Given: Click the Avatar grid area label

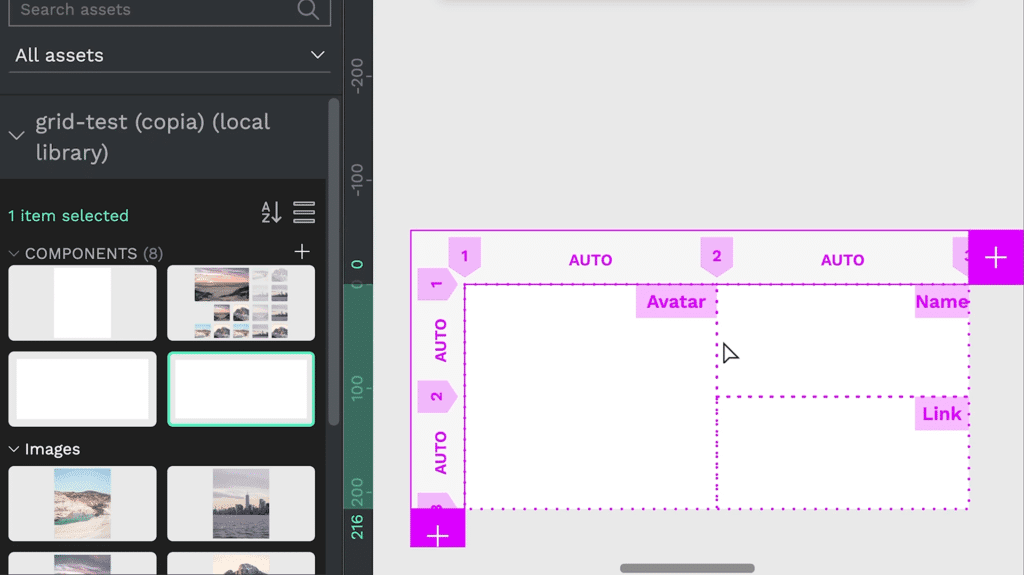Looking at the screenshot, I should click(676, 302).
